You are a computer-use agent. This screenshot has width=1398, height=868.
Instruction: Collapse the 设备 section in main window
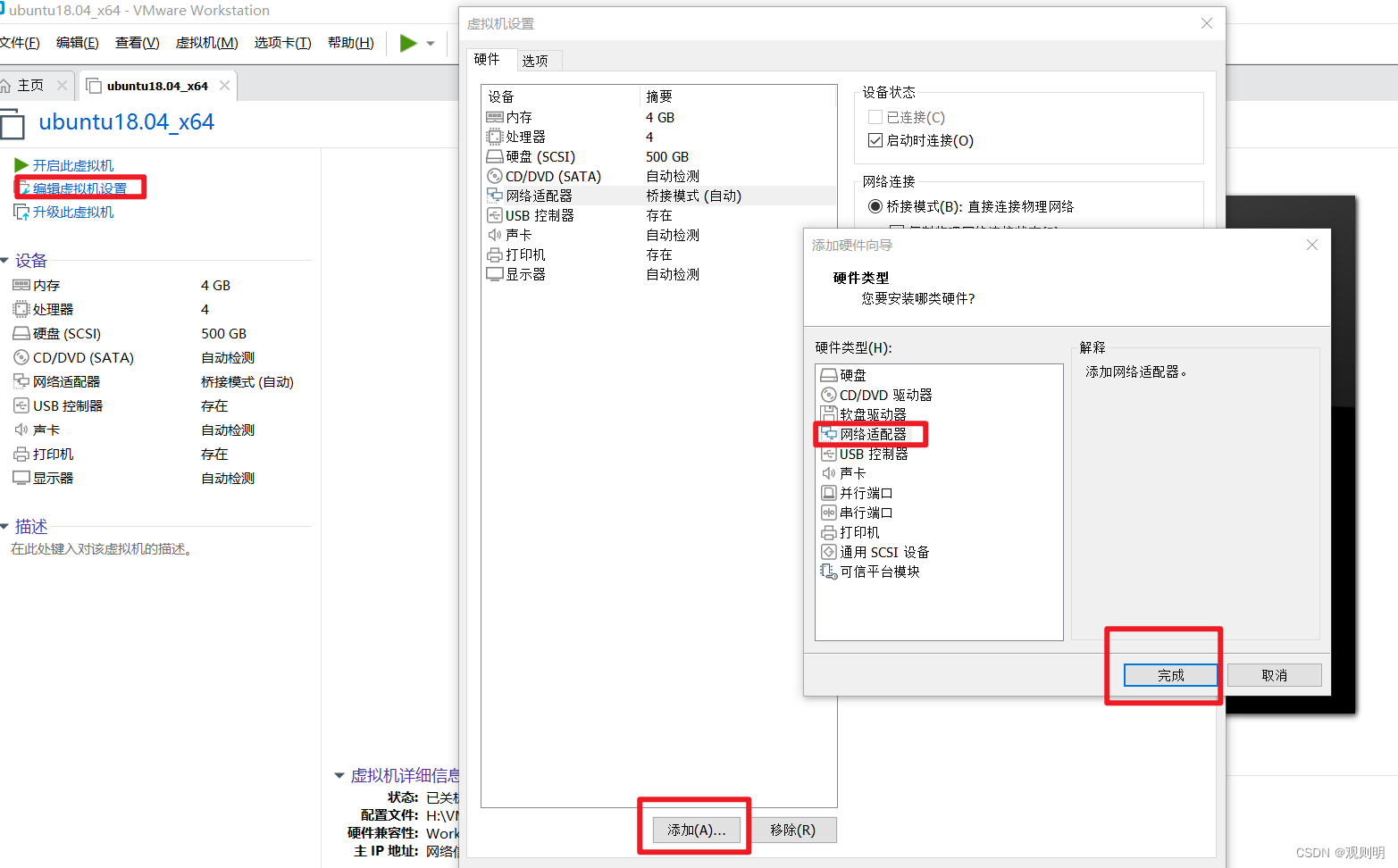click(x=4, y=261)
